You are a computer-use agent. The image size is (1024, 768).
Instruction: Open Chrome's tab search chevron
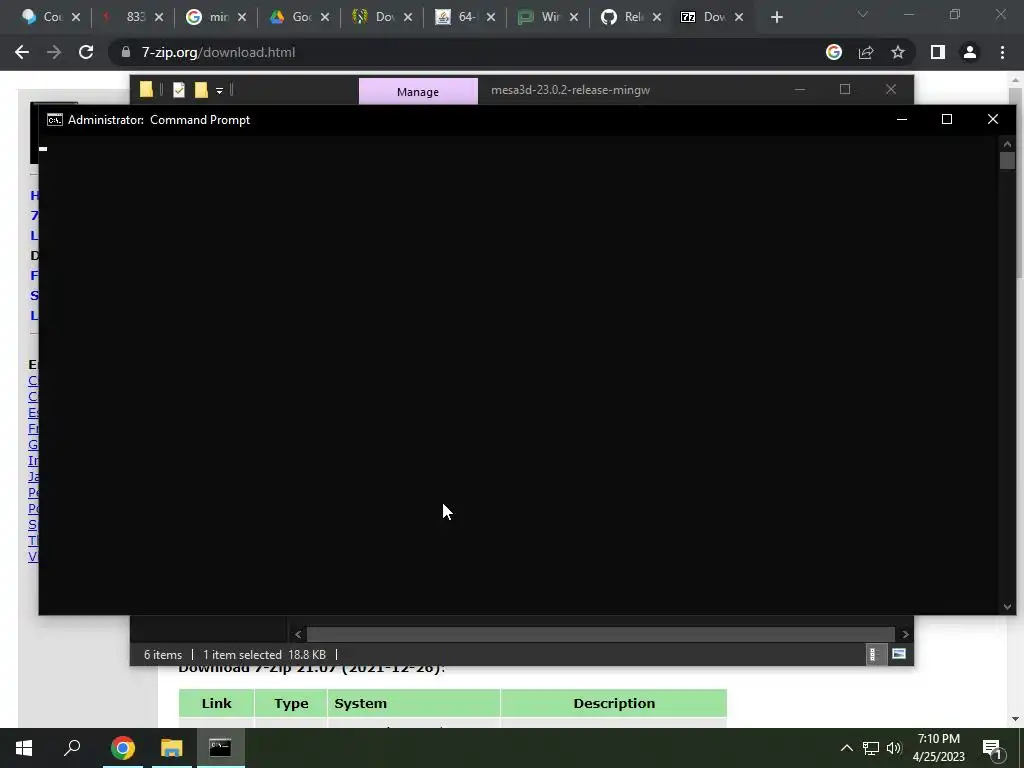863,14
